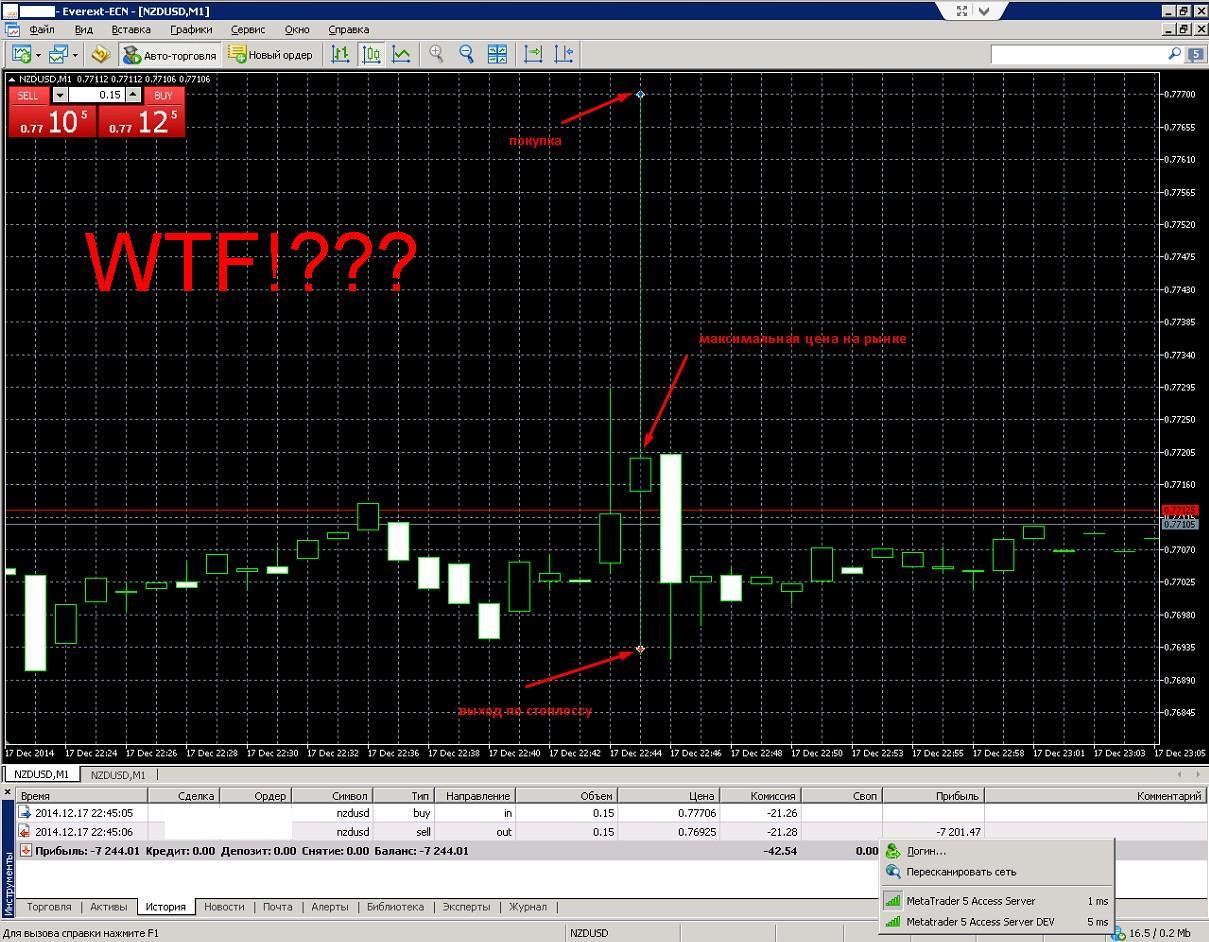Click the sell deal row icon
This screenshot has width=1209, height=942.
(25, 832)
